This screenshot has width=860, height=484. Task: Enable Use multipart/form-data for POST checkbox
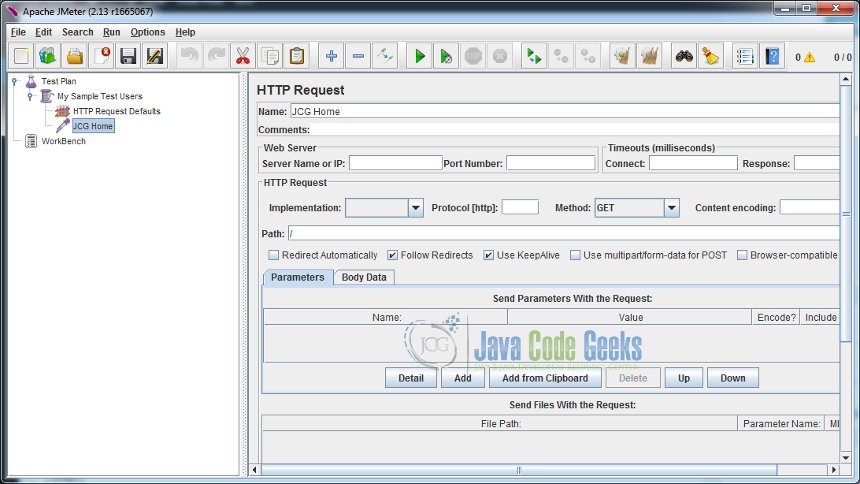click(575, 255)
